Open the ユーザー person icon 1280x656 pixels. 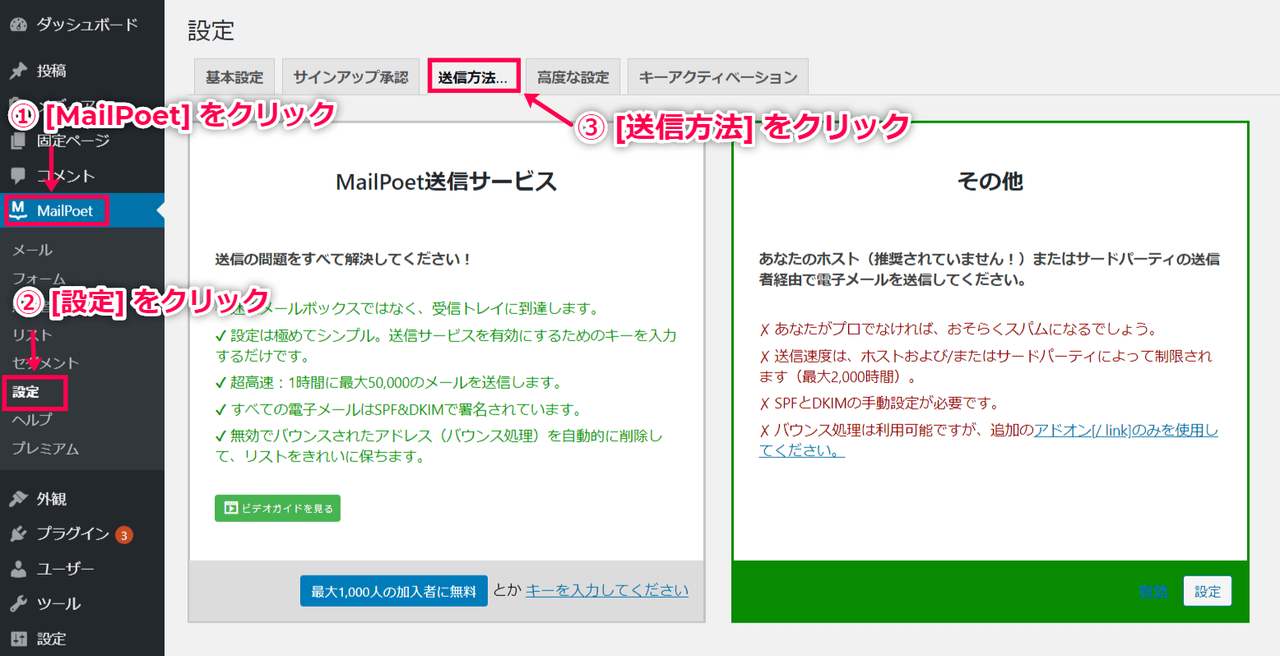pyautogui.click(x=18, y=569)
